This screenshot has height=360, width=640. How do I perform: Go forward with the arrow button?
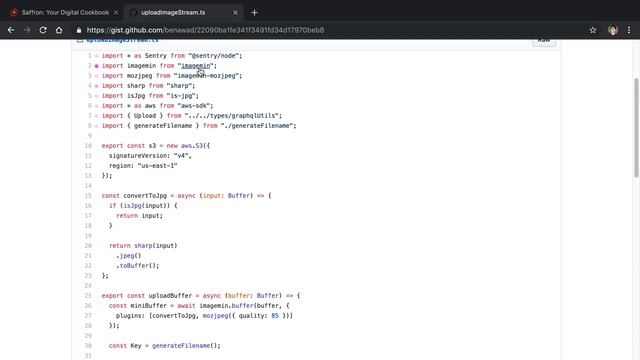[27, 30]
